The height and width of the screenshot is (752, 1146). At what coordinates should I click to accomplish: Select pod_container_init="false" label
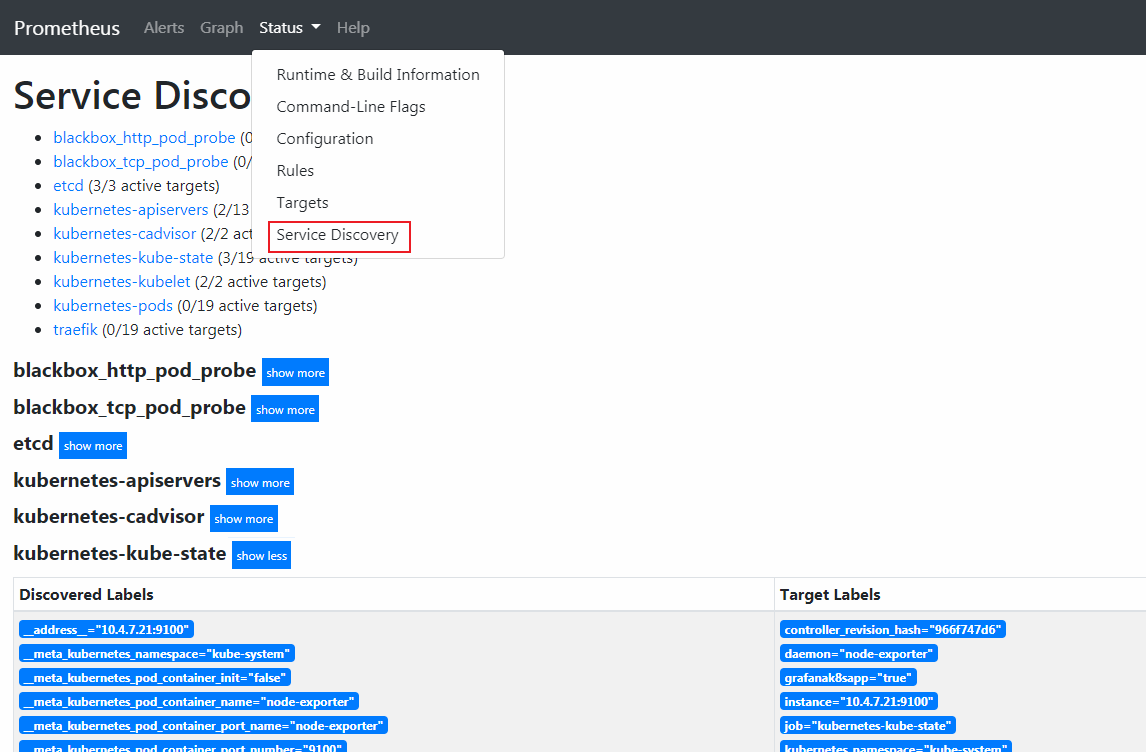click(x=155, y=677)
